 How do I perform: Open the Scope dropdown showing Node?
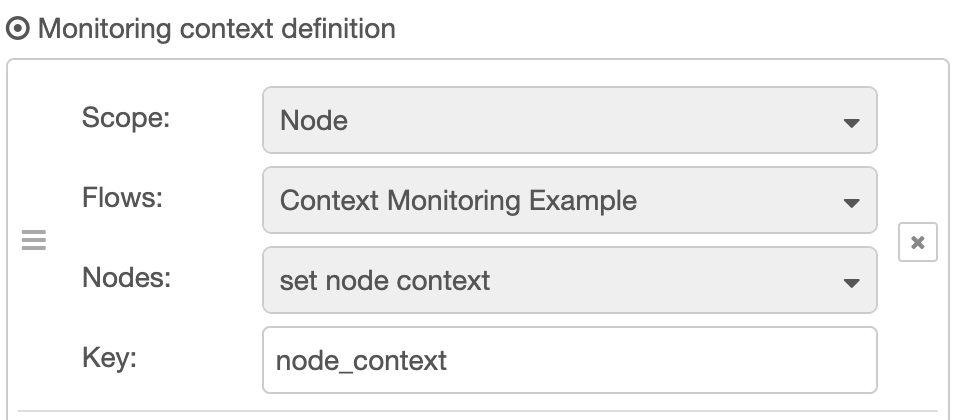pos(569,121)
